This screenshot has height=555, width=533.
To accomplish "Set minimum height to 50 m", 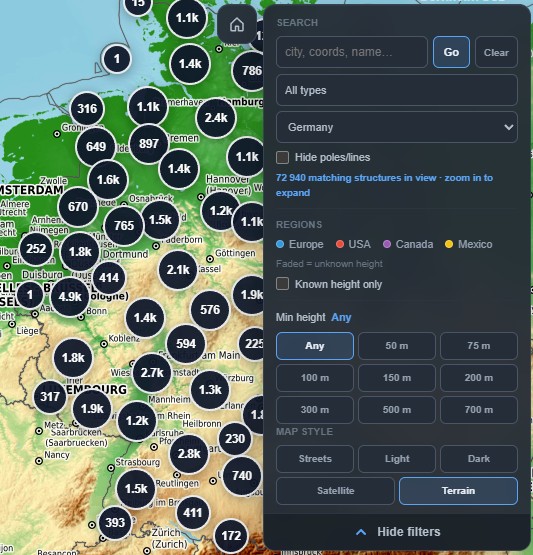I will click(x=397, y=346).
